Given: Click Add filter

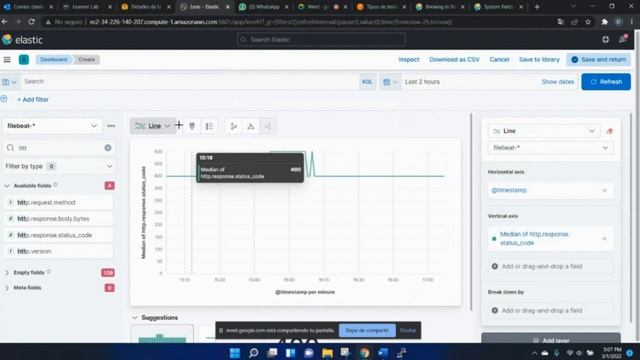Looking at the screenshot, I should coord(33,100).
